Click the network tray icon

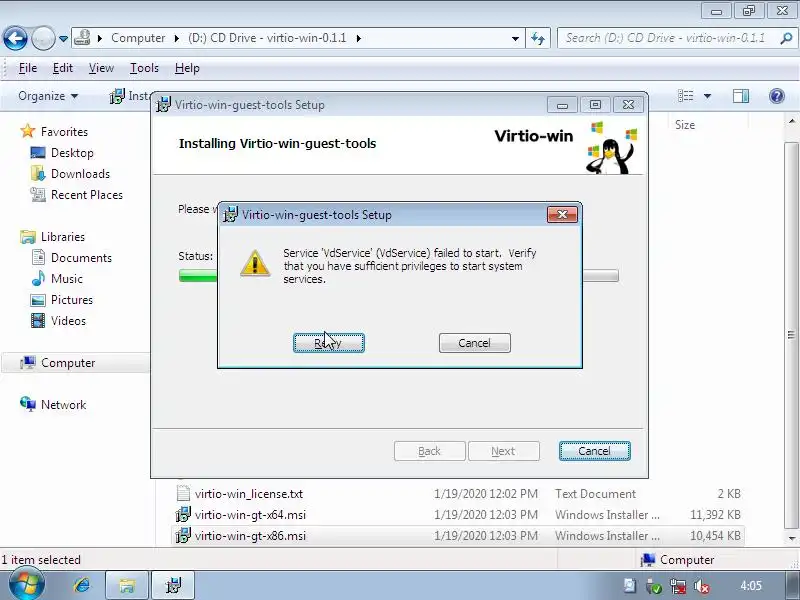click(x=678, y=586)
